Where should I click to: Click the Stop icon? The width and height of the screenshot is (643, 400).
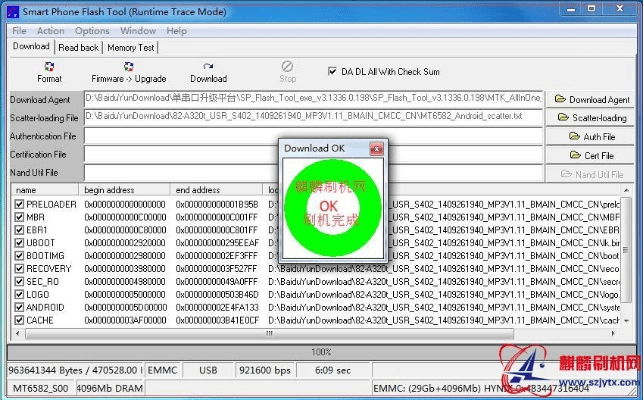[x=288, y=67]
